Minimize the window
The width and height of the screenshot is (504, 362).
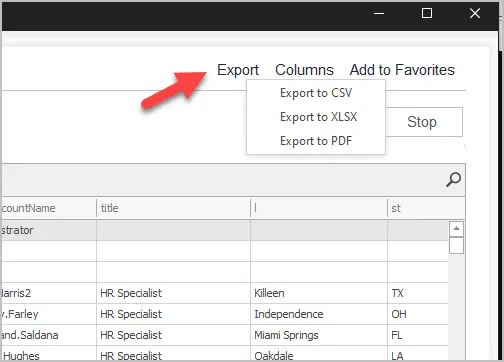(x=379, y=13)
